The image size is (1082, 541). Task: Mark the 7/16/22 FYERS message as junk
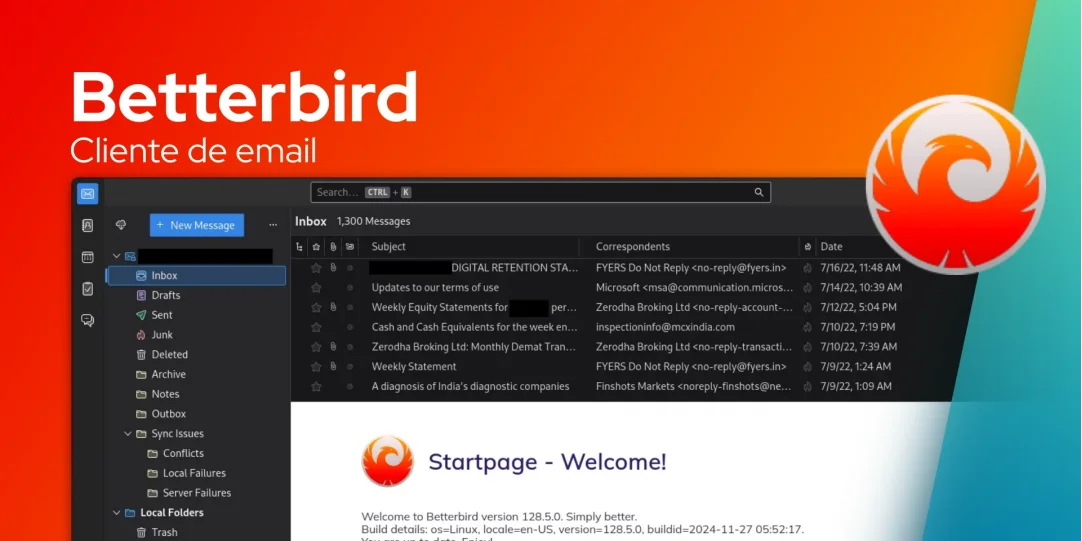click(807, 268)
